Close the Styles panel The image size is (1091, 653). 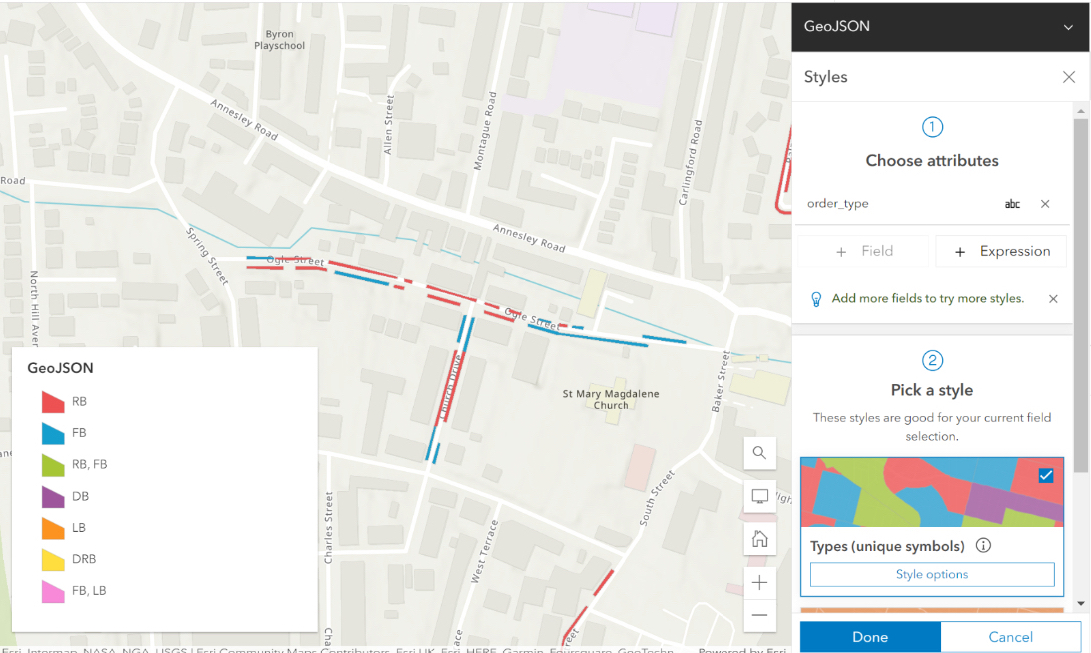pos(1068,76)
